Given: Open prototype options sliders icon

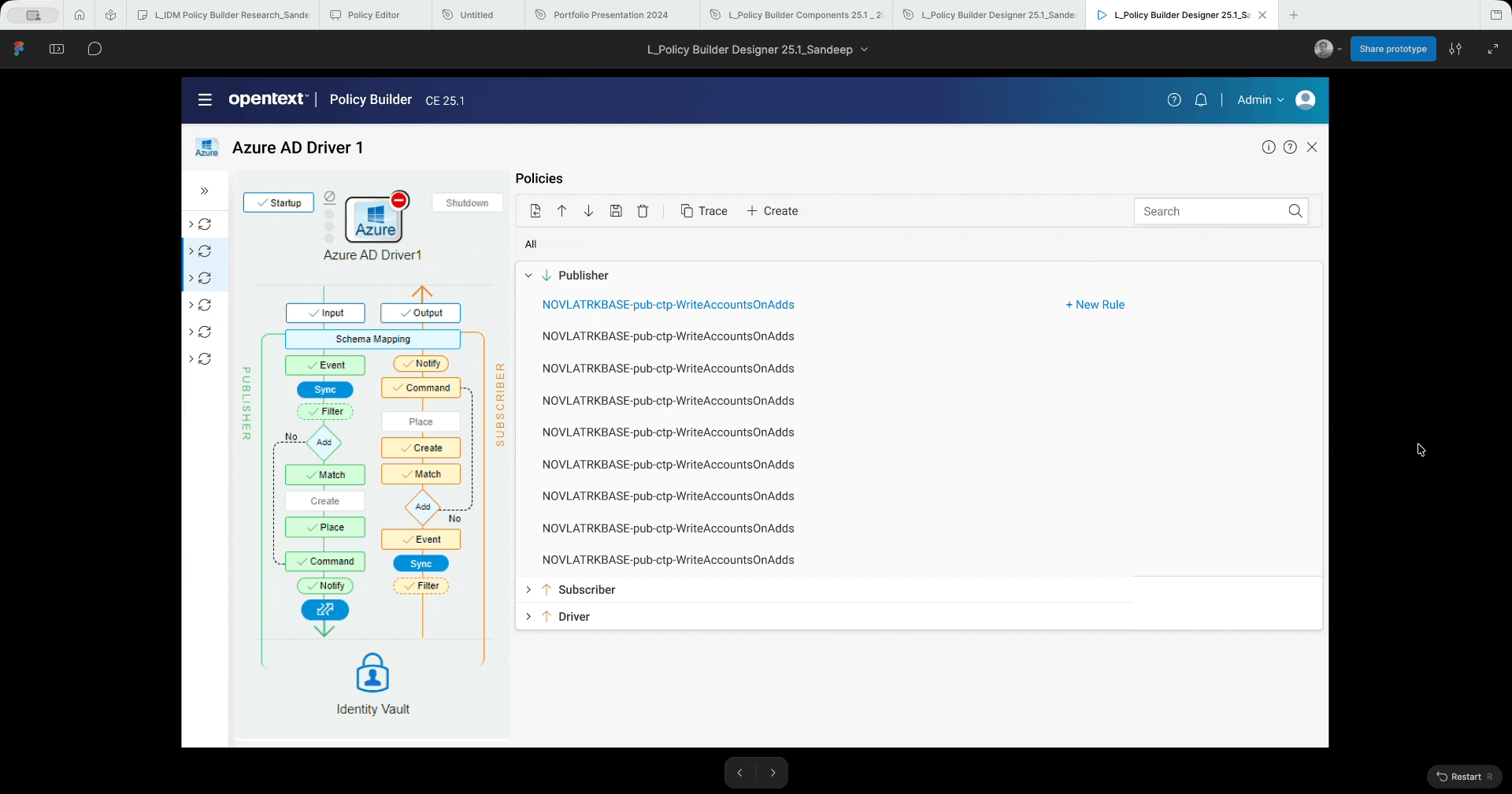Looking at the screenshot, I should [1455, 49].
